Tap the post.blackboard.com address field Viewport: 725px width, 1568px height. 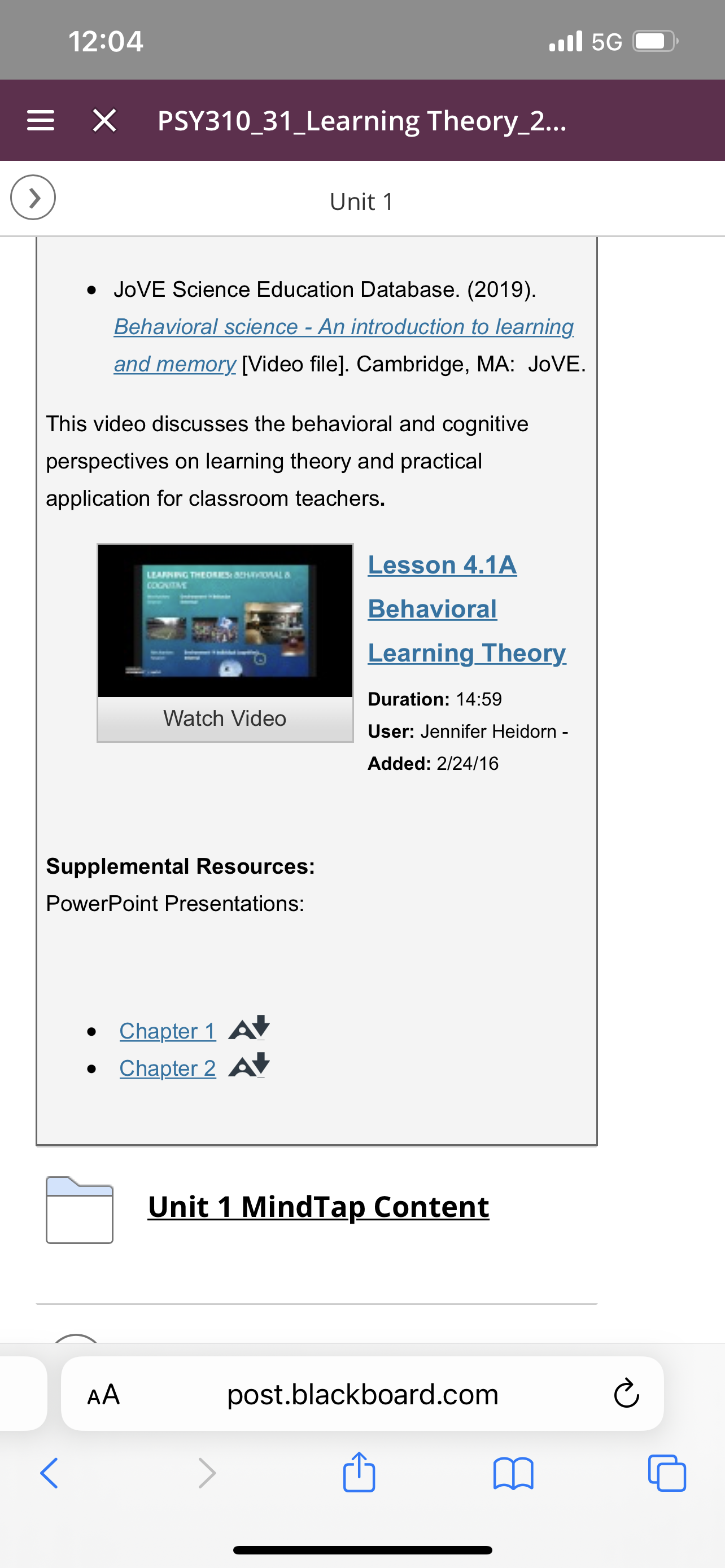pos(362,1394)
